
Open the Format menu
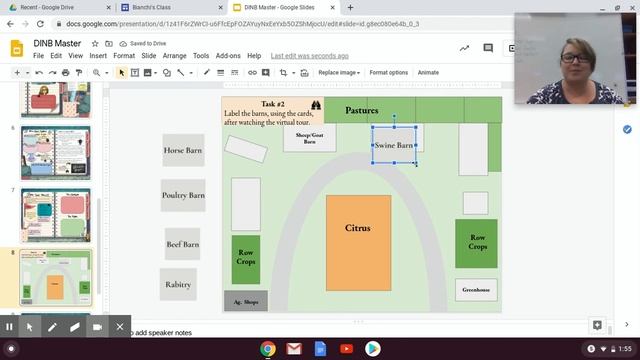click(x=124, y=56)
